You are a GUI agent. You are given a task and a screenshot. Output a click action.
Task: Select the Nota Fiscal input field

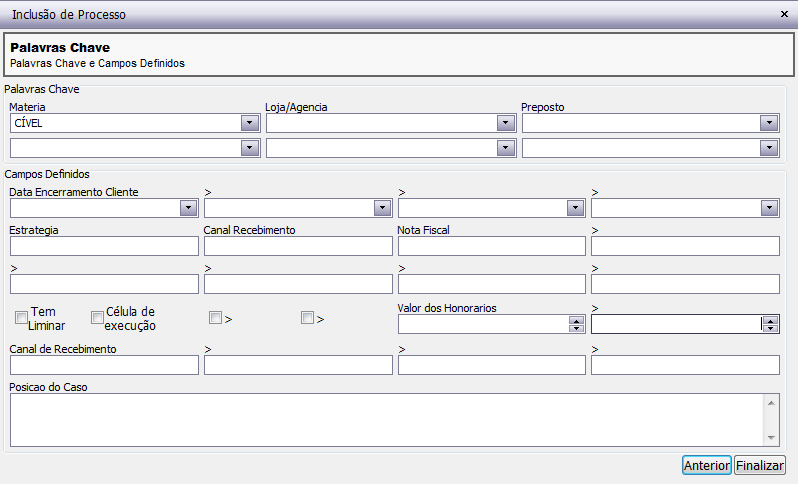coord(492,246)
